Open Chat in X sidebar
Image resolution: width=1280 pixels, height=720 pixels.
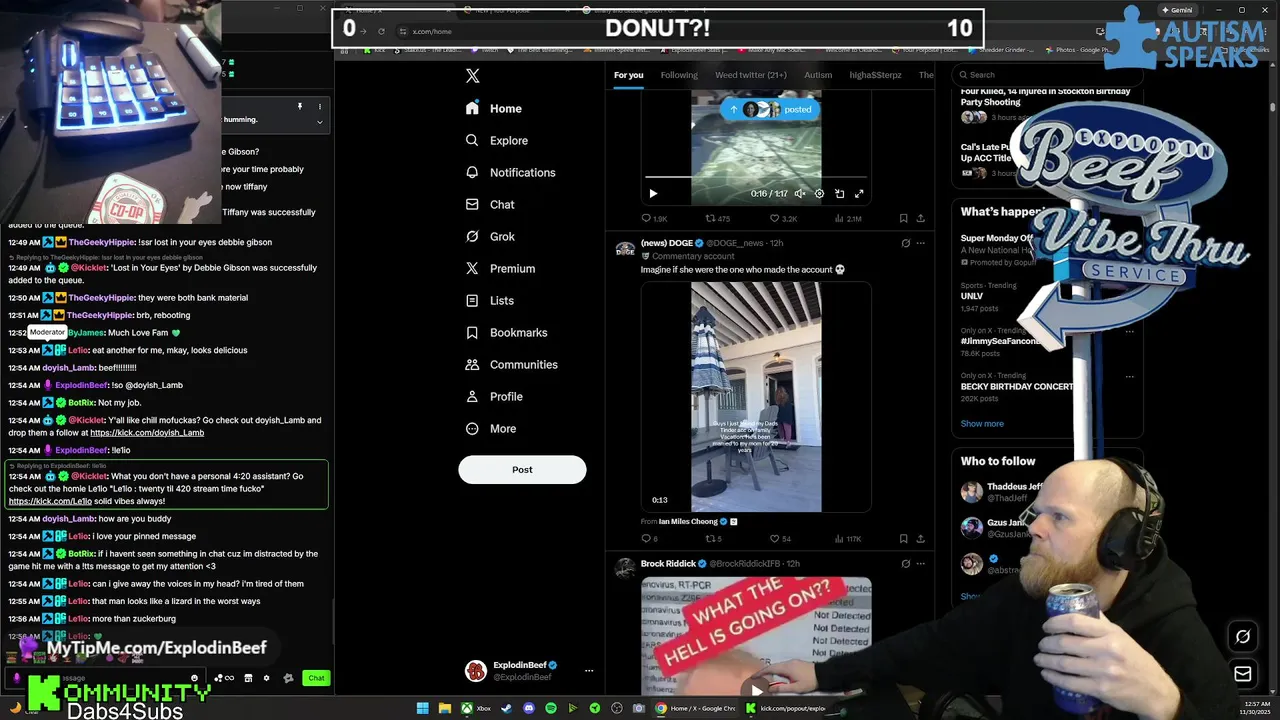tap(490, 204)
